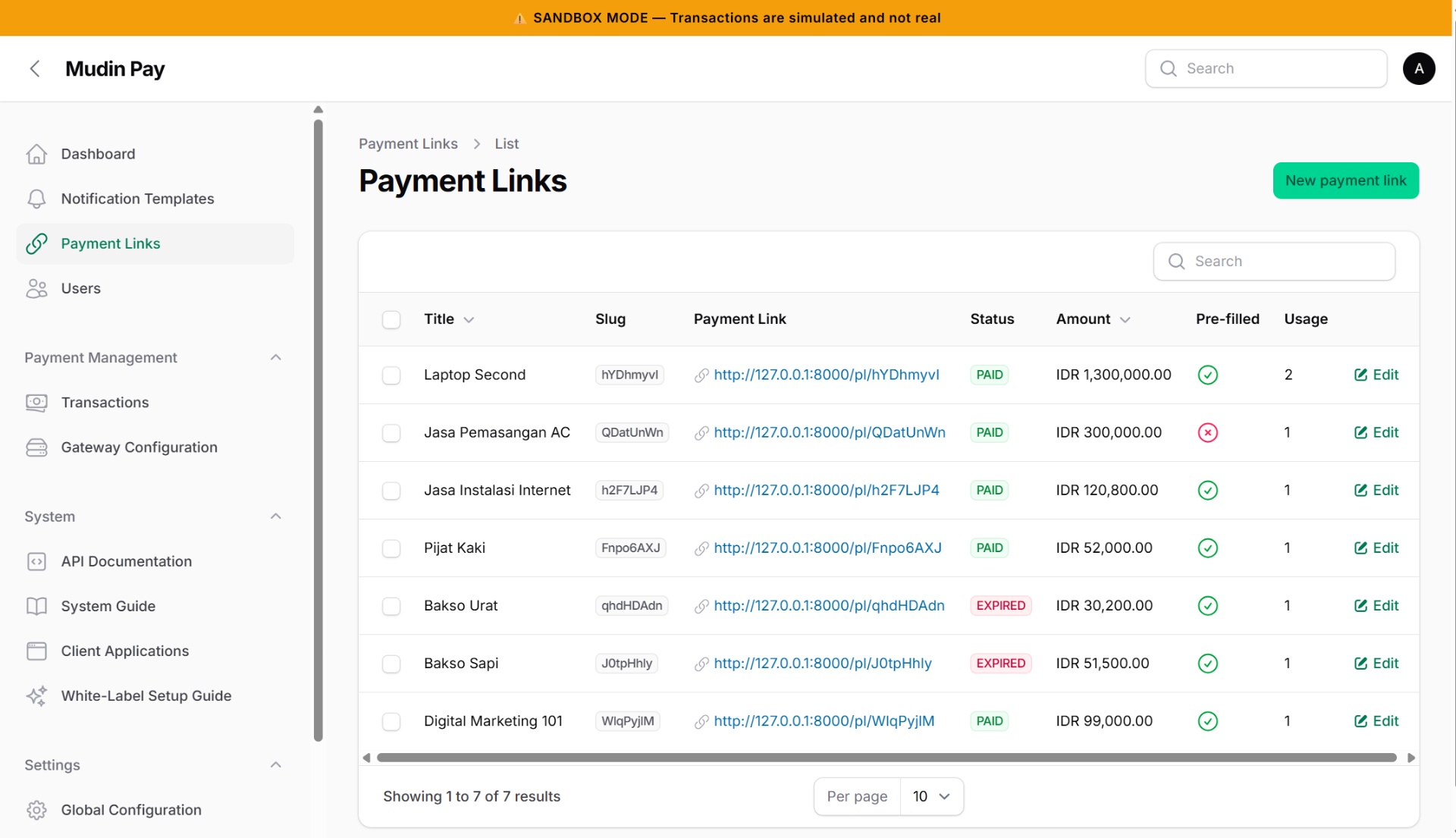Collapse the Settings sidebar section

pyautogui.click(x=276, y=764)
